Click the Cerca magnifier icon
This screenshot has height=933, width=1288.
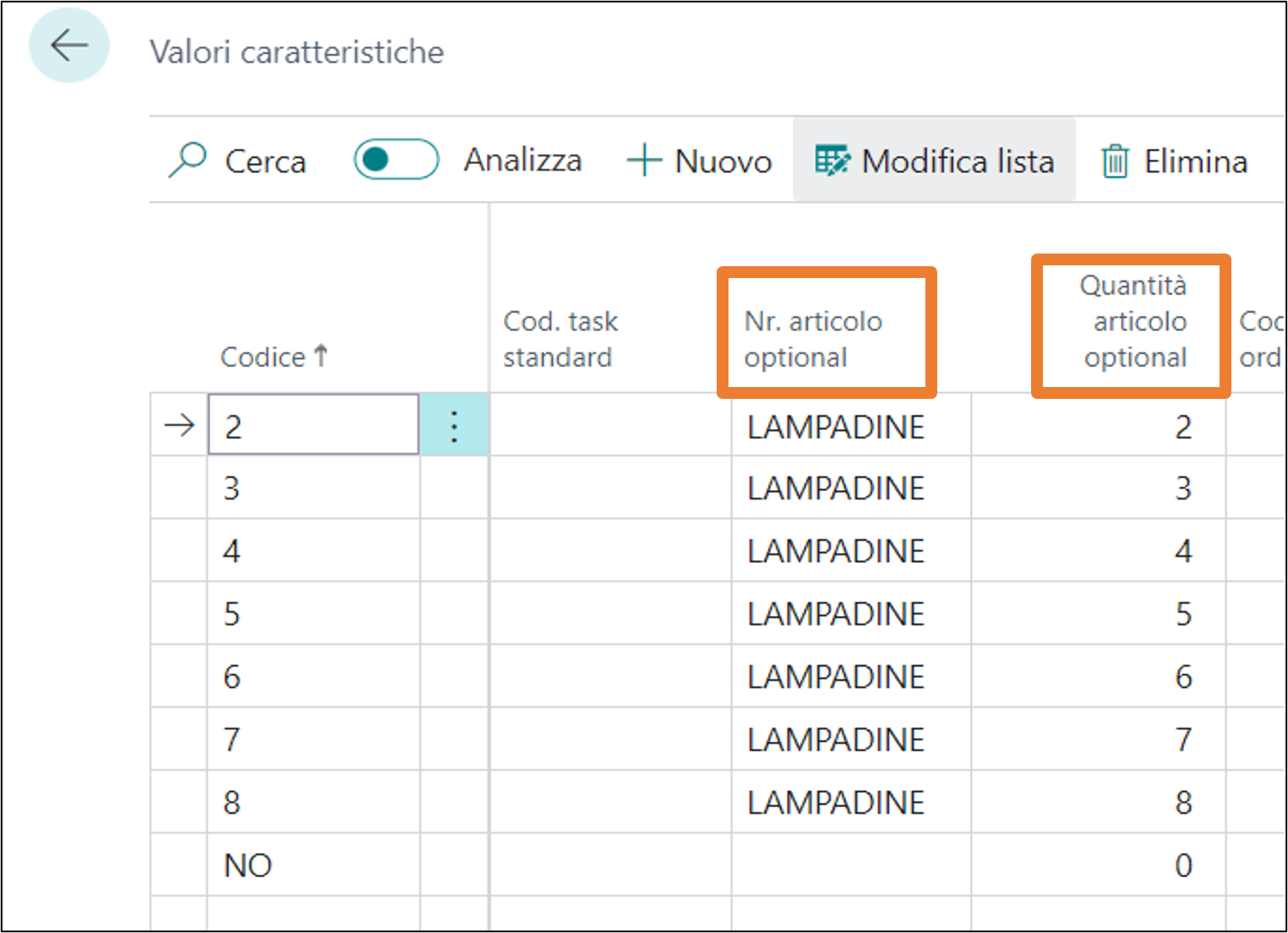[188, 159]
